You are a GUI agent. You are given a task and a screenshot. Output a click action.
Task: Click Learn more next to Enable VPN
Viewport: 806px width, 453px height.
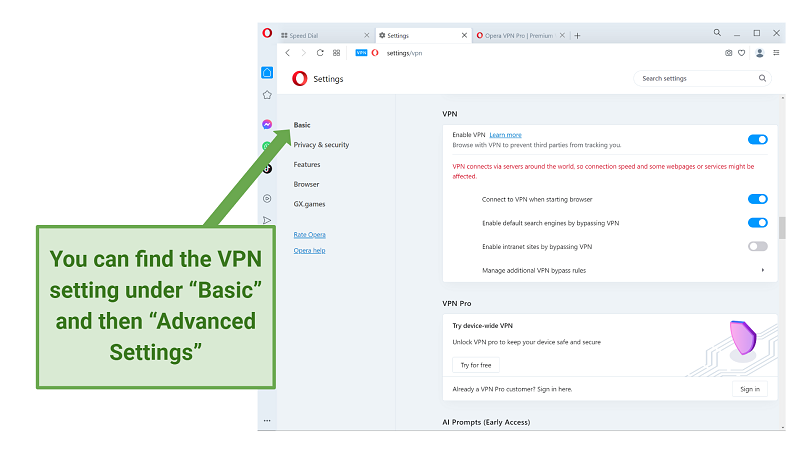[505, 135]
